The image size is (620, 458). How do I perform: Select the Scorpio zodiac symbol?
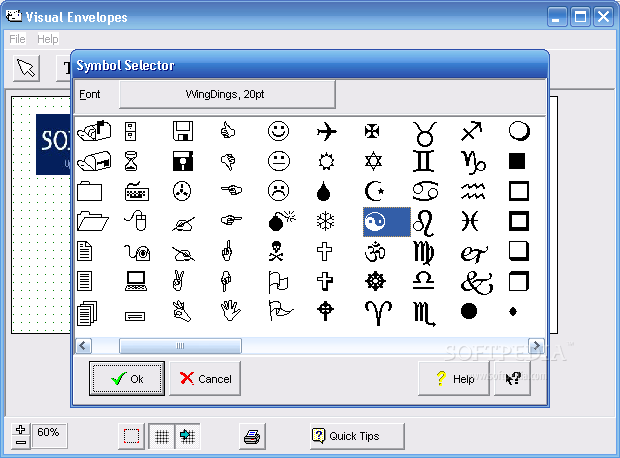coord(424,314)
